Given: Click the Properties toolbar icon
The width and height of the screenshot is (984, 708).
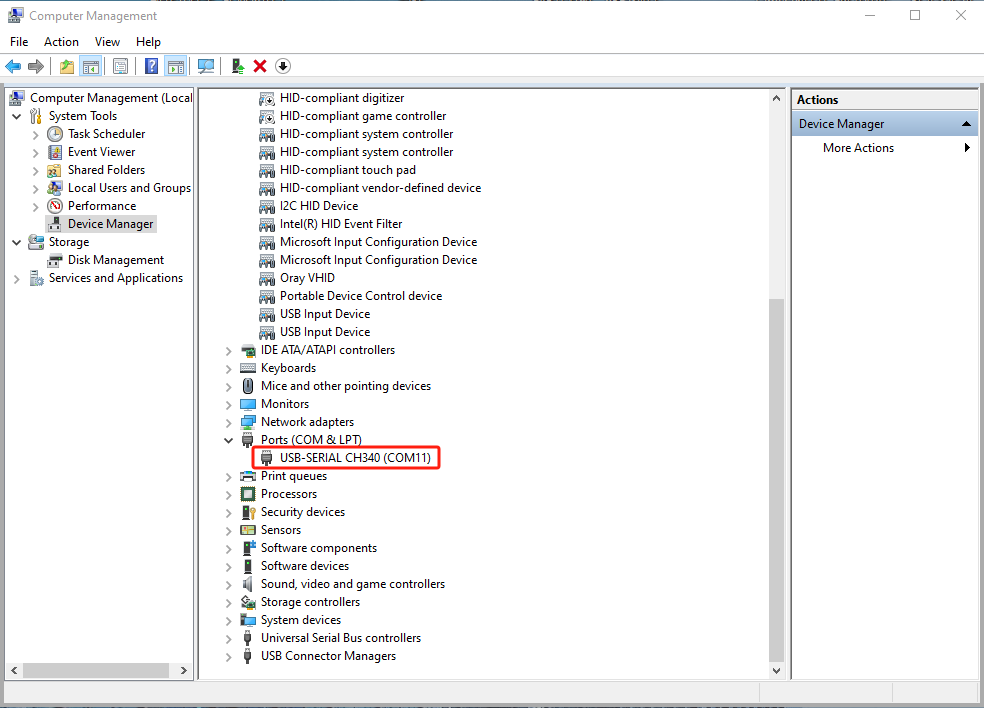Looking at the screenshot, I should [x=120, y=66].
